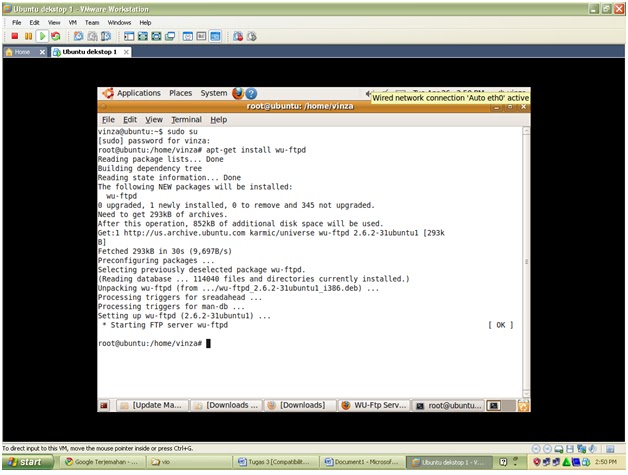
Task: Click the Unity mode toolbar icon
Action: point(170,36)
